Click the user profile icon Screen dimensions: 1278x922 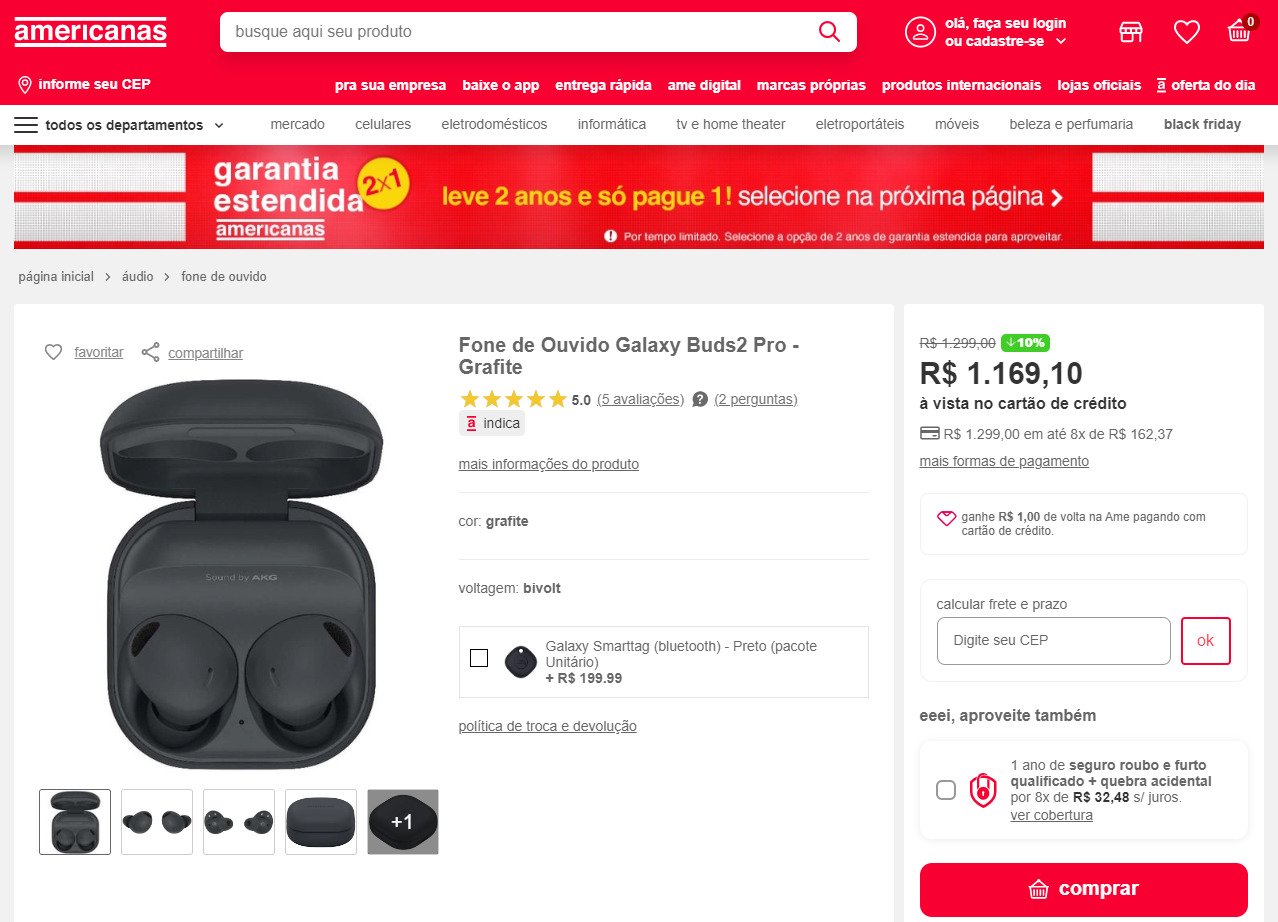coord(920,32)
